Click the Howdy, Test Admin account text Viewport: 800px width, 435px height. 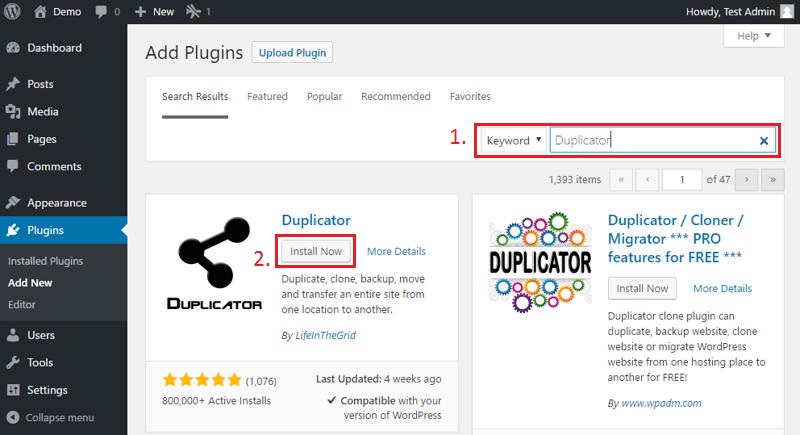pos(730,11)
